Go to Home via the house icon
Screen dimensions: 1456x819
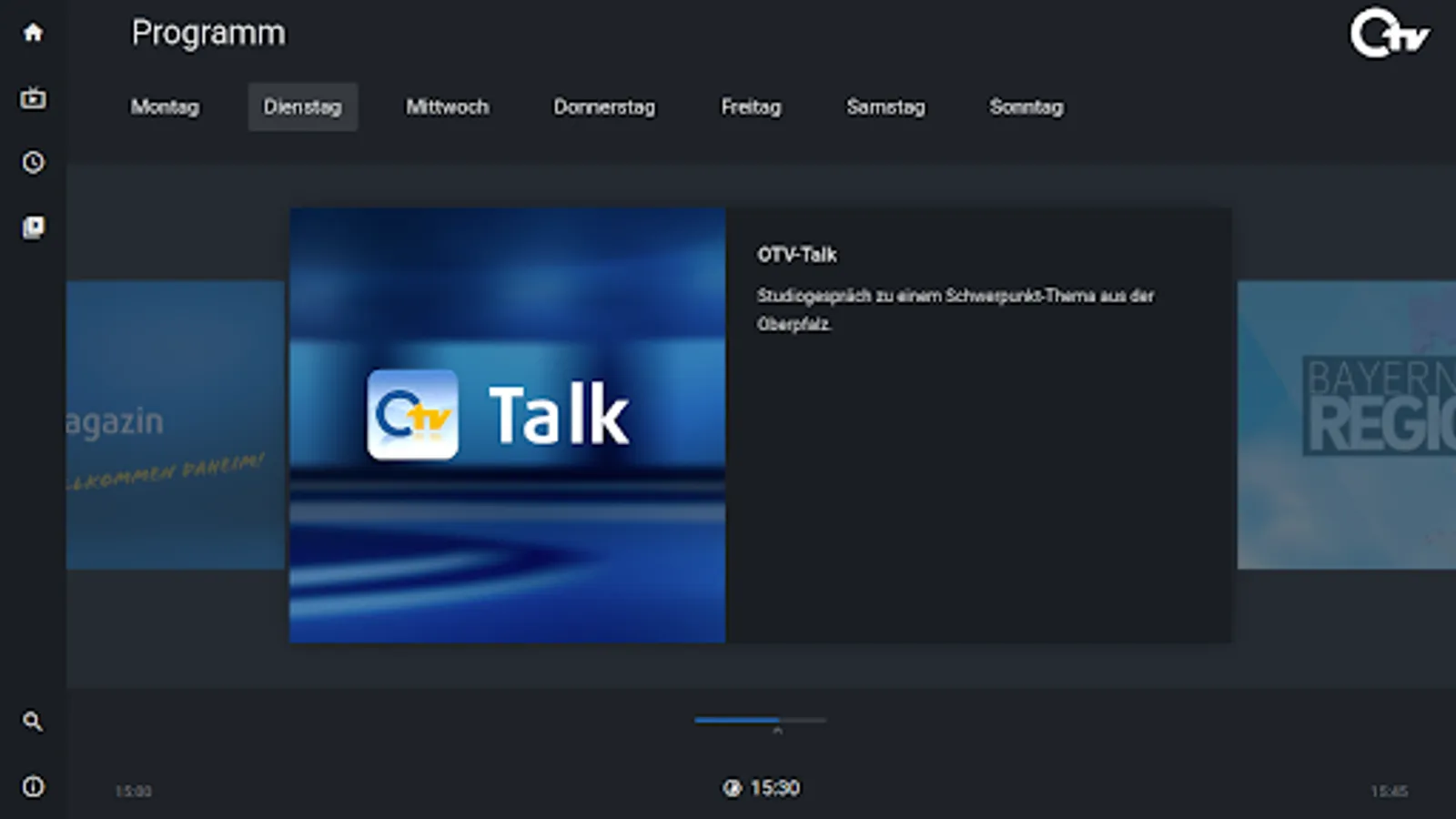point(33,33)
